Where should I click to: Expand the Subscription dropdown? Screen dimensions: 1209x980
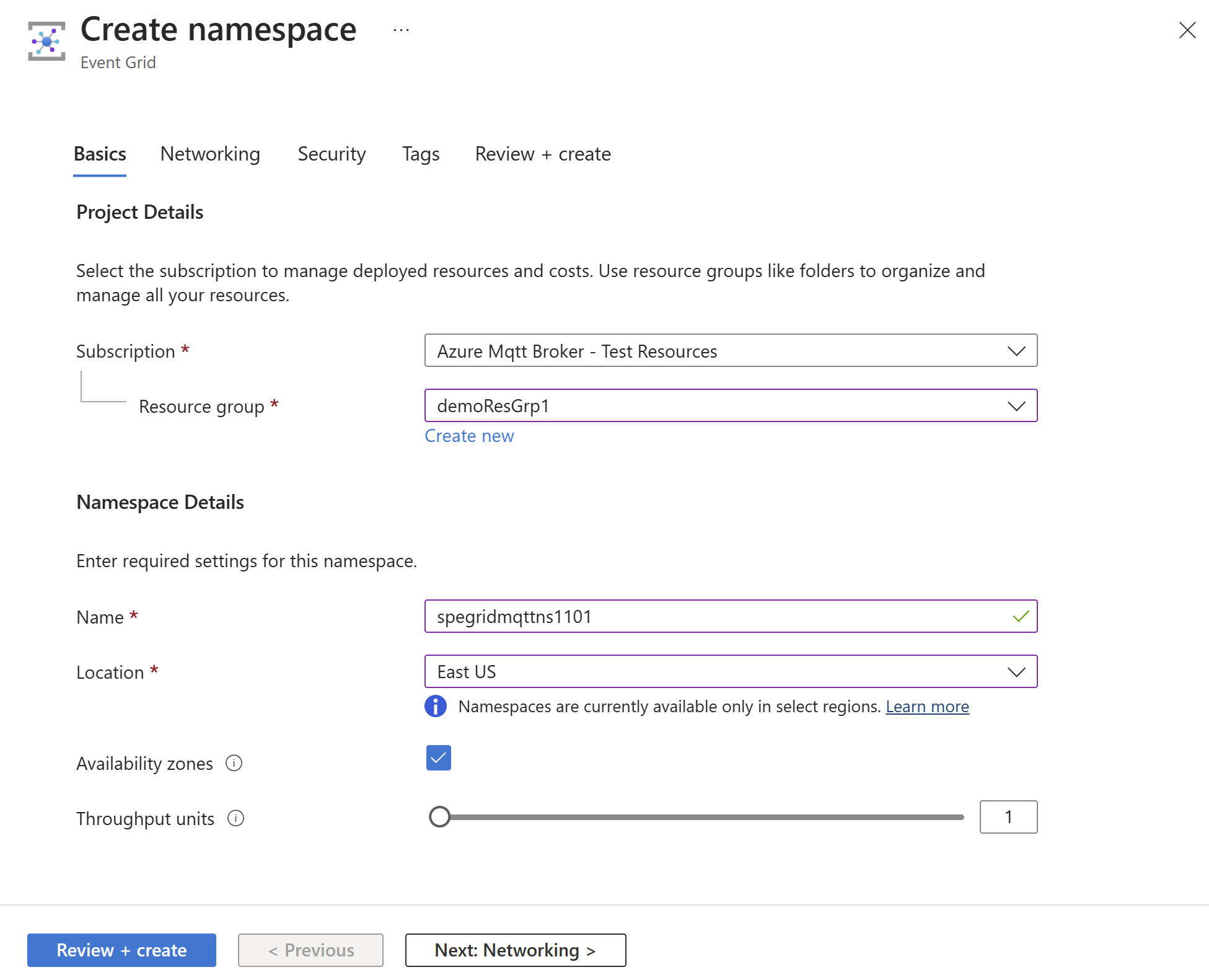pos(1018,350)
